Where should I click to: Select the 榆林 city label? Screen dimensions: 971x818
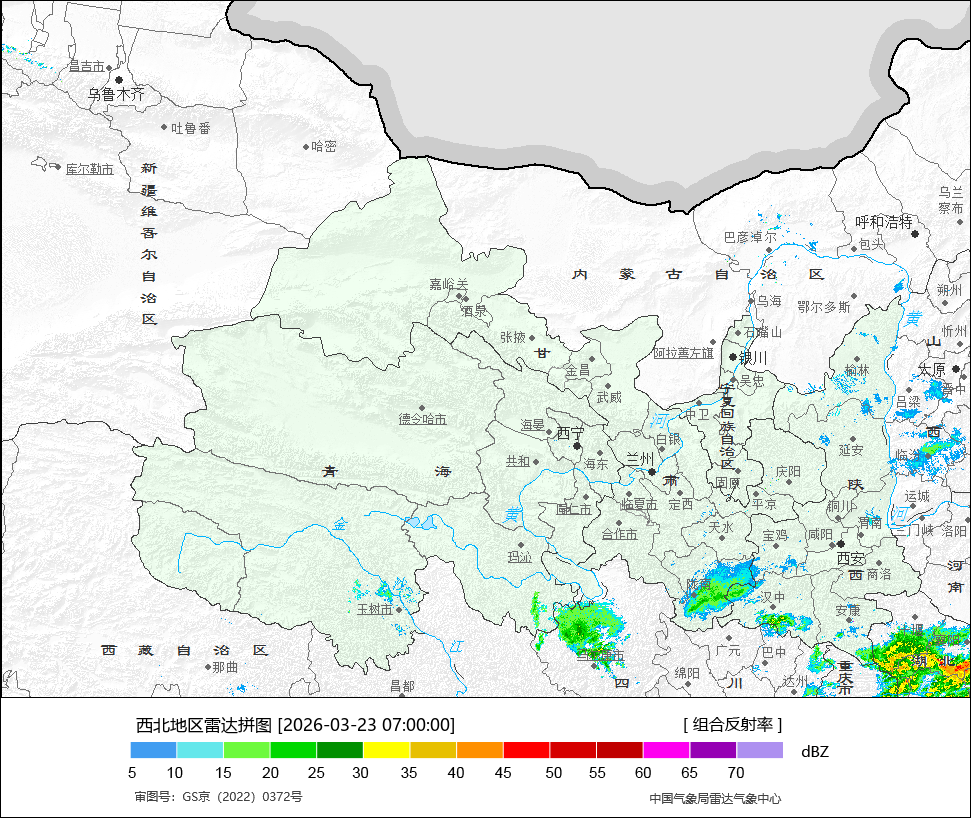[857, 370]
